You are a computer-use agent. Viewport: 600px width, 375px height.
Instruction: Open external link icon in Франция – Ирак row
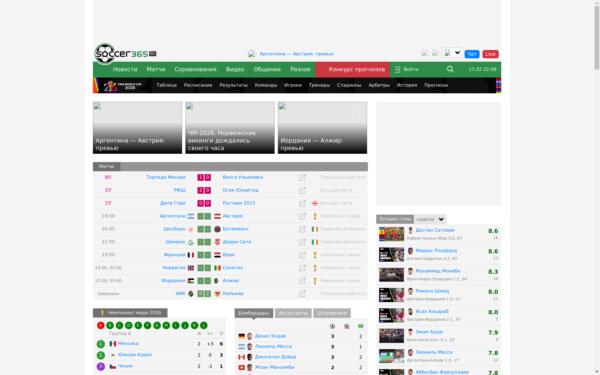point(302,255)
